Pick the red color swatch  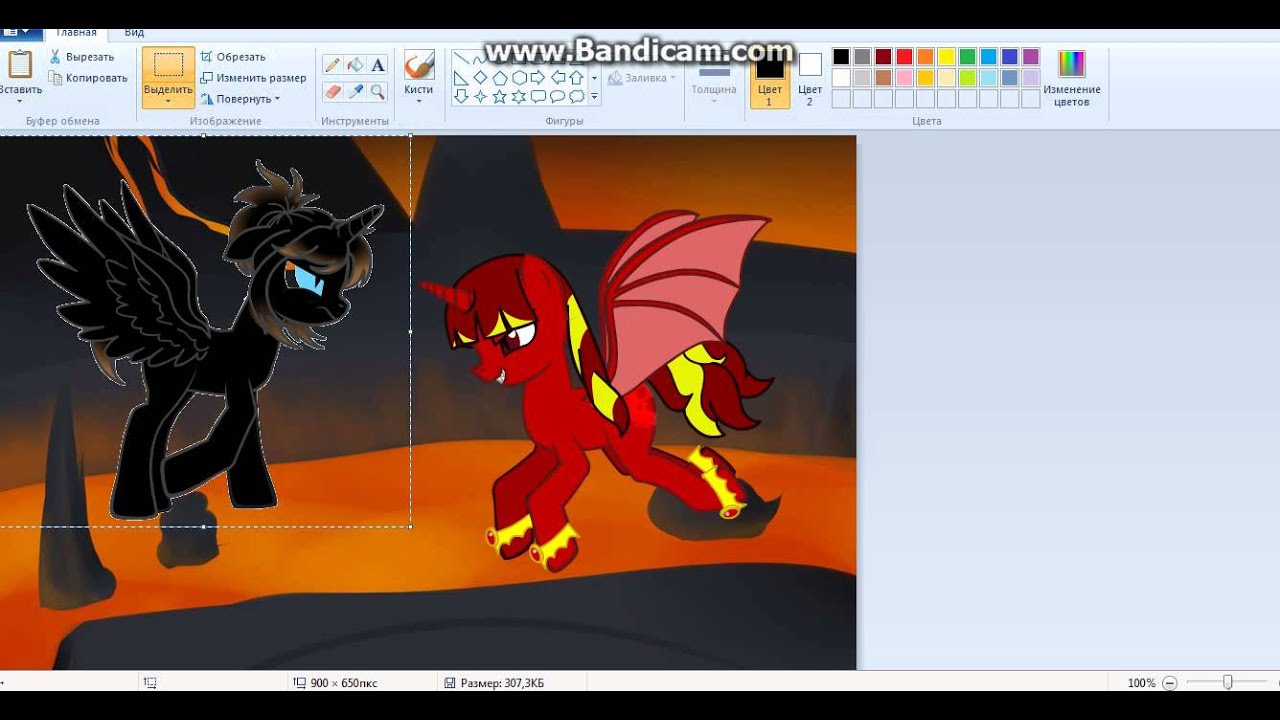coord(904,57)
